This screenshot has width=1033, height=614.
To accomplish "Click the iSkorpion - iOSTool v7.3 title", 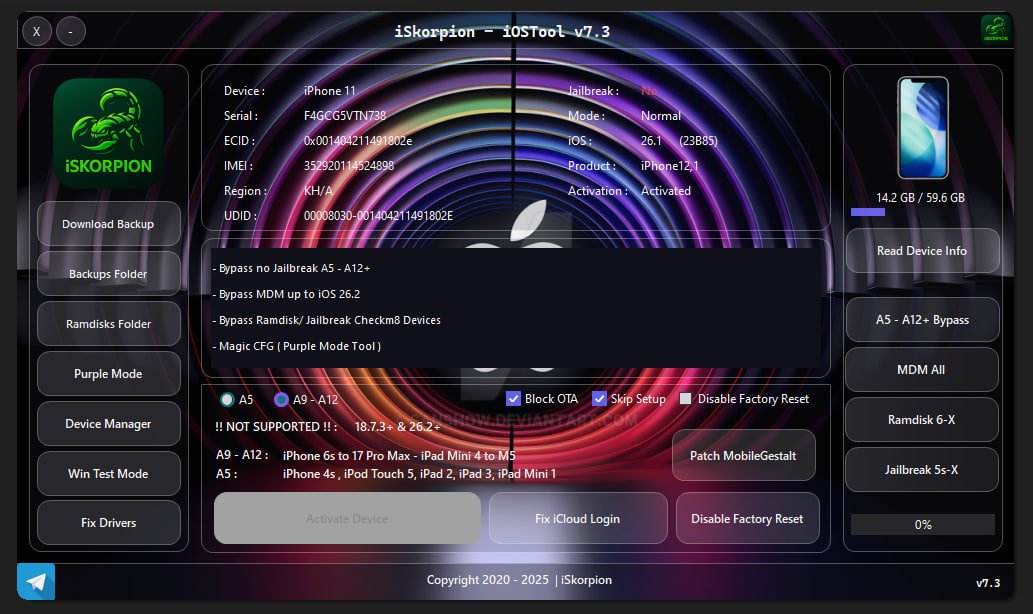I will coord(502,32).
